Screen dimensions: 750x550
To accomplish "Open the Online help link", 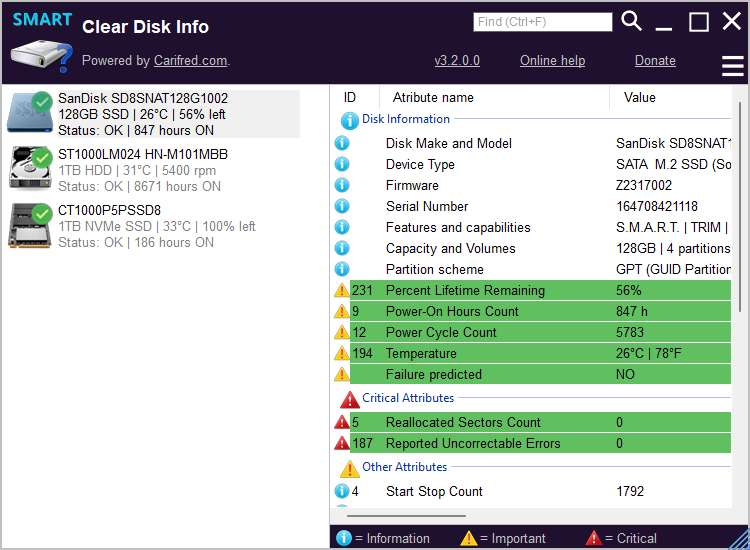I will tap(552, 61).
